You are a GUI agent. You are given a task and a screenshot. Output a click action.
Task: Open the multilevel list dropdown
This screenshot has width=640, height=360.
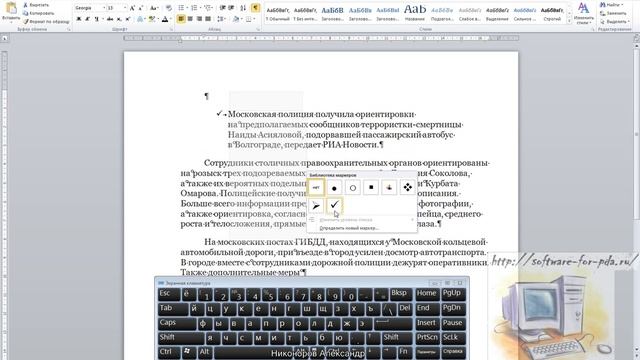pyautogui.click(x=208, y=8)
